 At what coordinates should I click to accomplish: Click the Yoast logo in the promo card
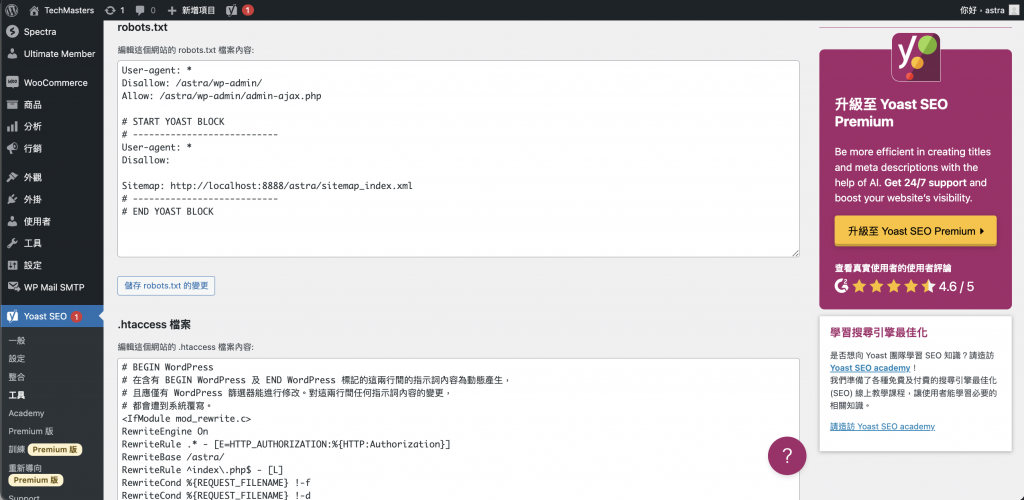click(916, 57)
